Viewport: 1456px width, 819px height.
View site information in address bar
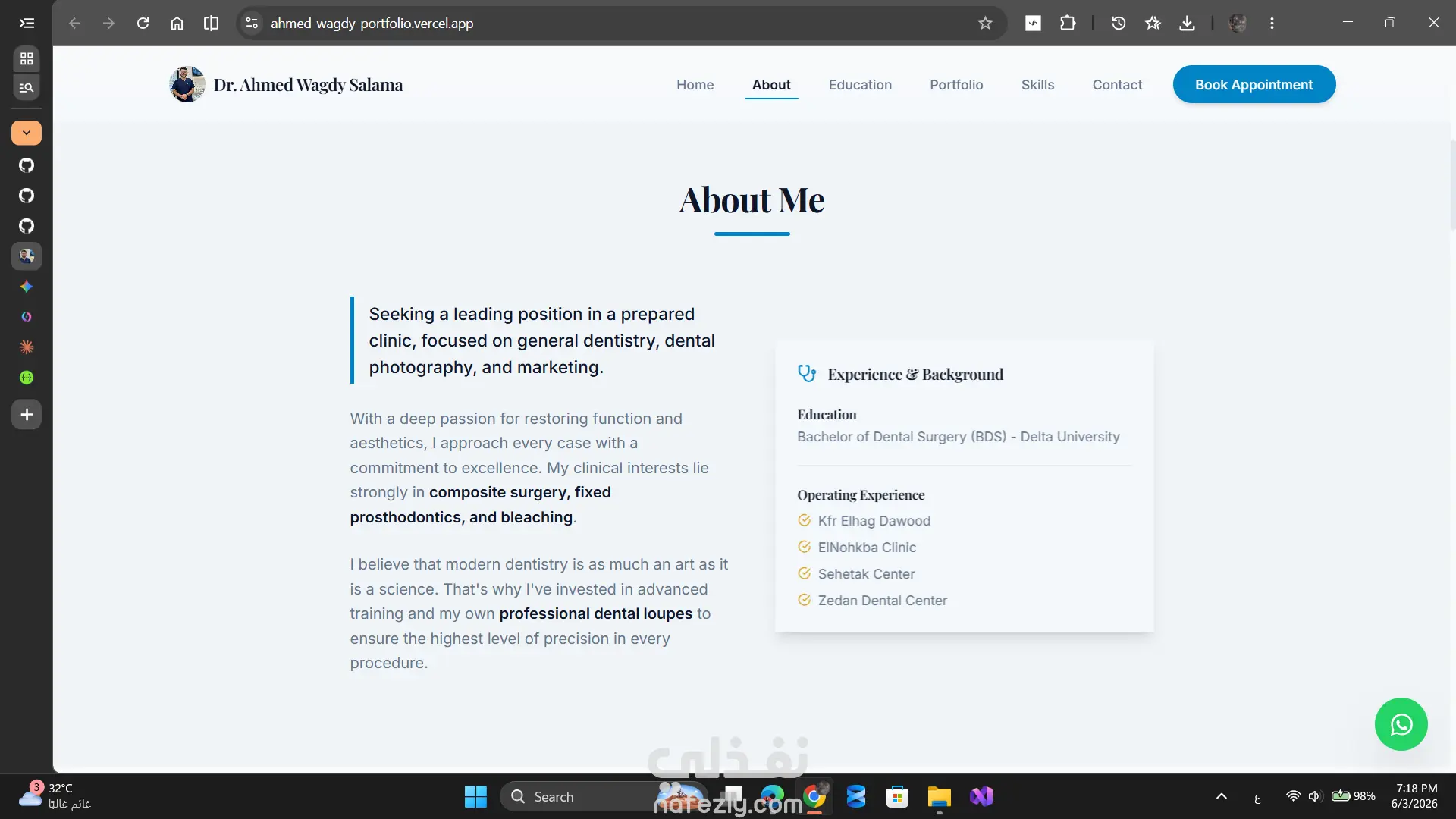(252, 23)
